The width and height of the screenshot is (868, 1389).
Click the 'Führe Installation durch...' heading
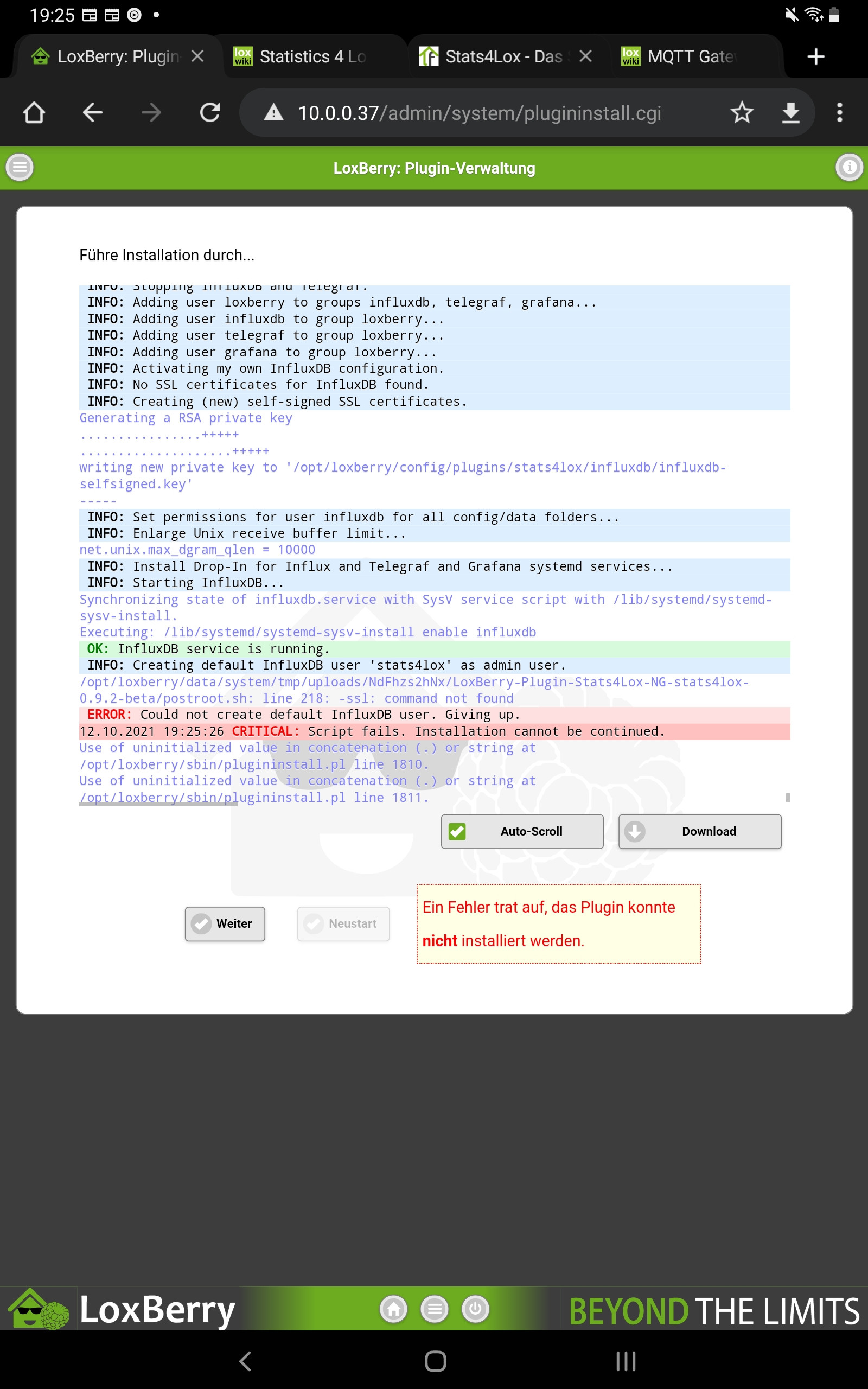(x=167, y=255)
